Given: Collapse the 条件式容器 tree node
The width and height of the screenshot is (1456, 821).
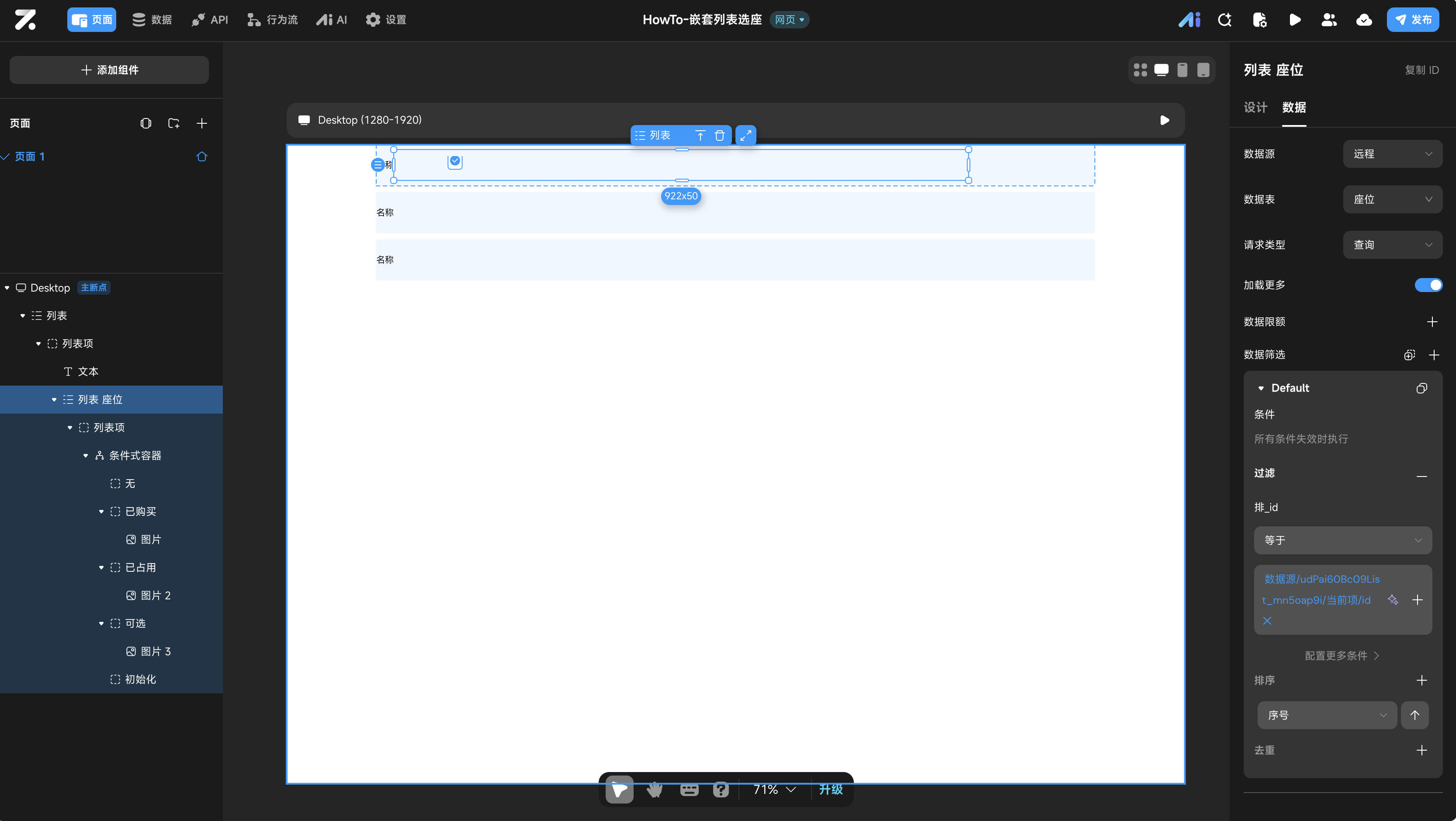Looking at the screenshot, I should [x=86, y=456].
